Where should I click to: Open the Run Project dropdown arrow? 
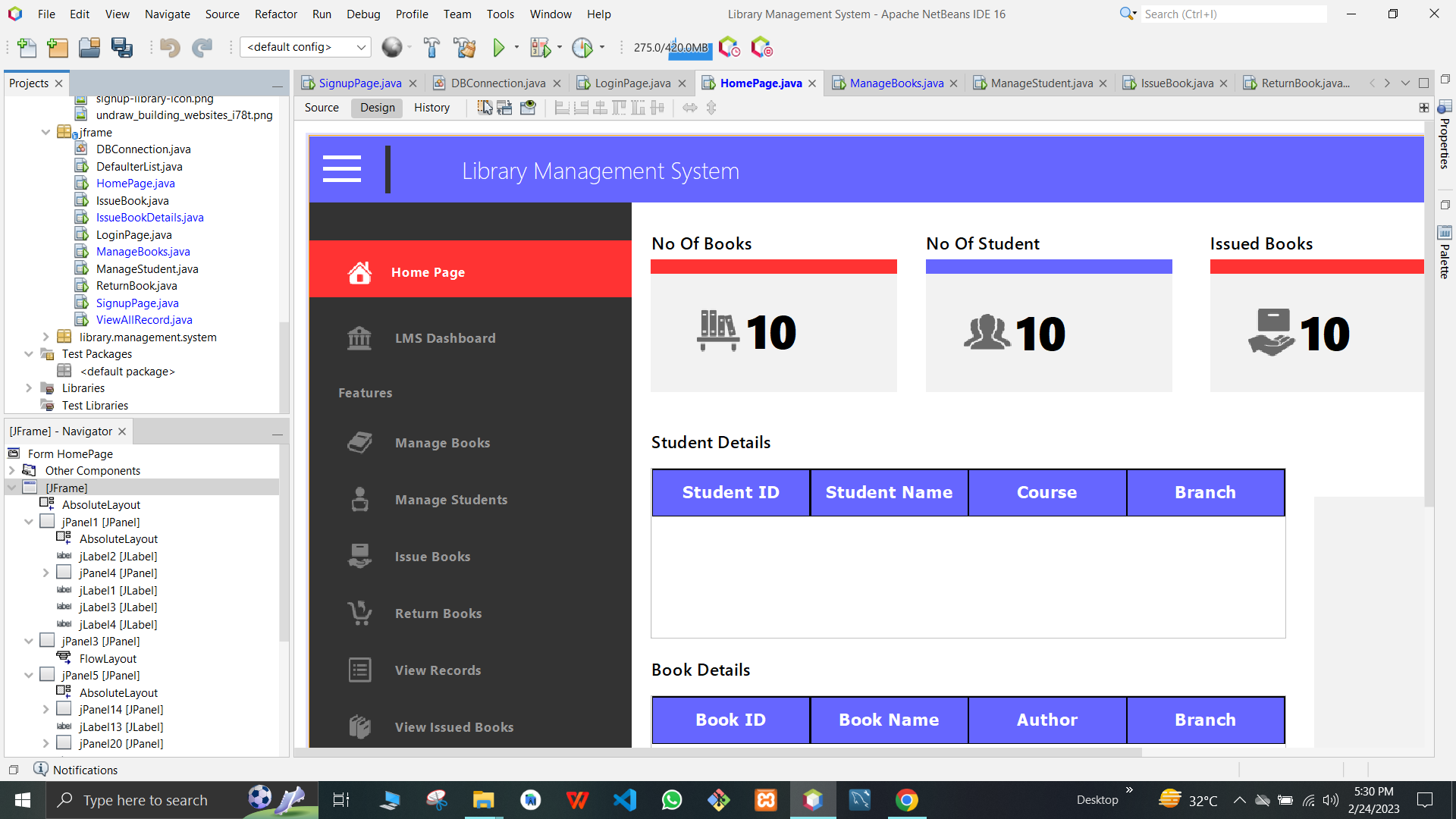tap(516, 47)
